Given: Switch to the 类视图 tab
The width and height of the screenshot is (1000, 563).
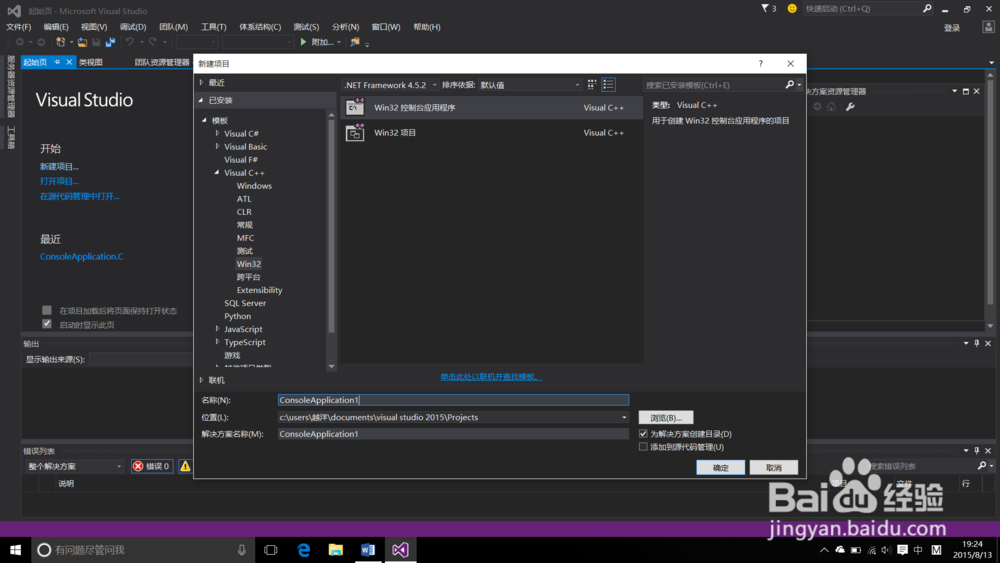Looking at the screenshot, I should point(91,62).
